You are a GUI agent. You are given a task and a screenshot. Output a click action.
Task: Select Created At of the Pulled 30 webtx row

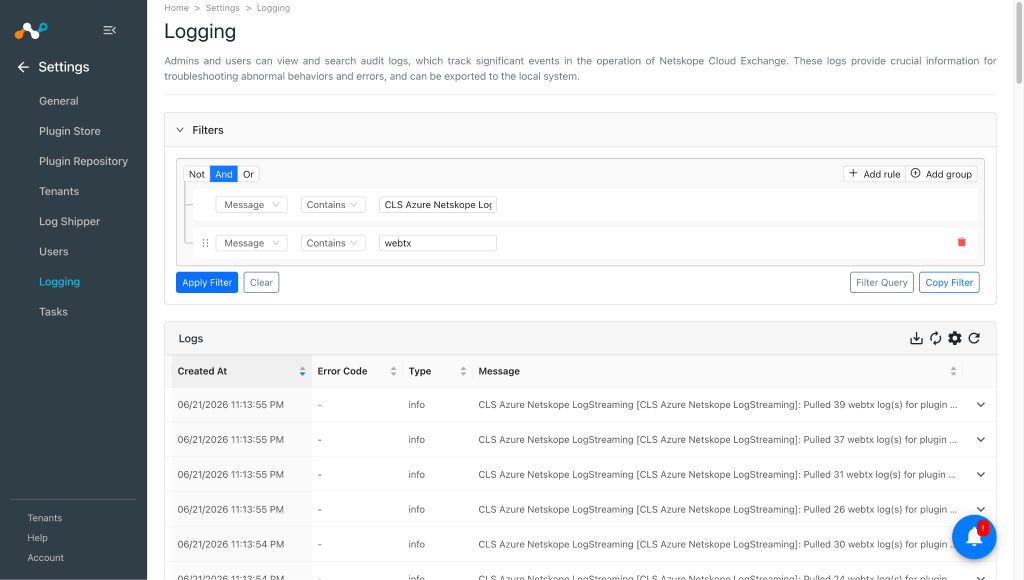[231, 544]
